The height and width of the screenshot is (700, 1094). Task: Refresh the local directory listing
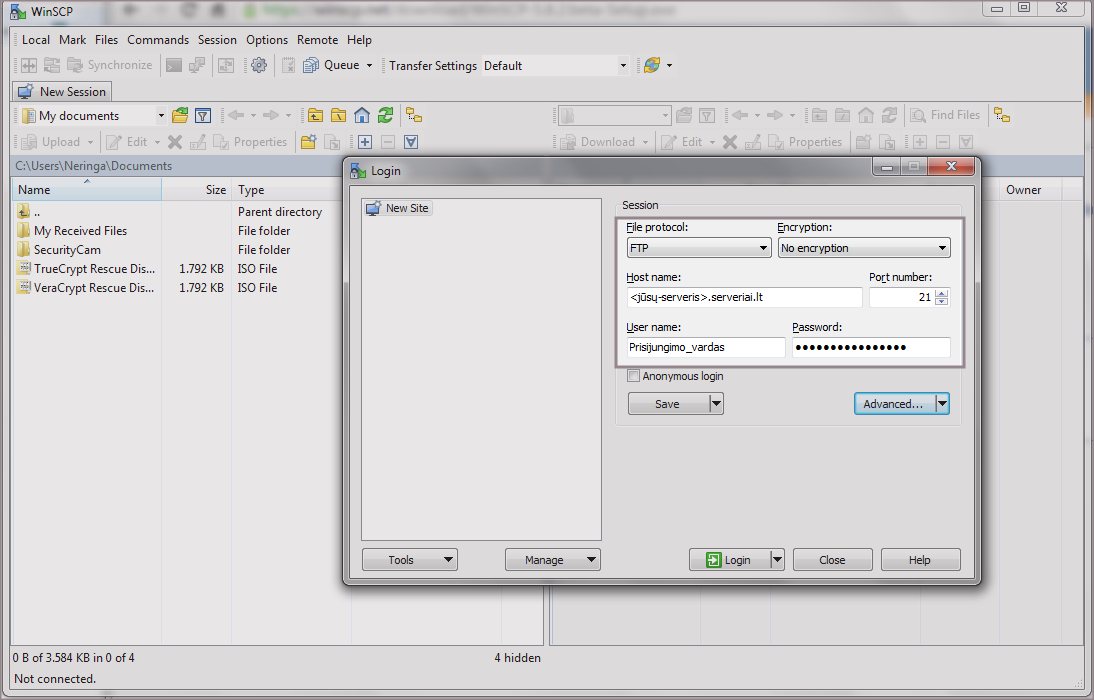click(x=385, y=116)
